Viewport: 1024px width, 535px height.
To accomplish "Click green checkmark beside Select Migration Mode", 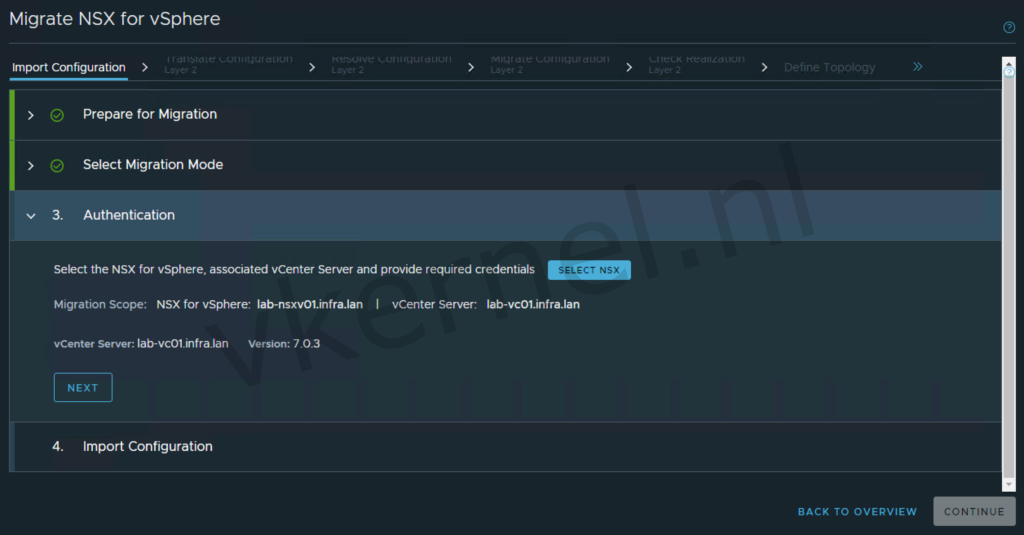I will click(57, 165).
